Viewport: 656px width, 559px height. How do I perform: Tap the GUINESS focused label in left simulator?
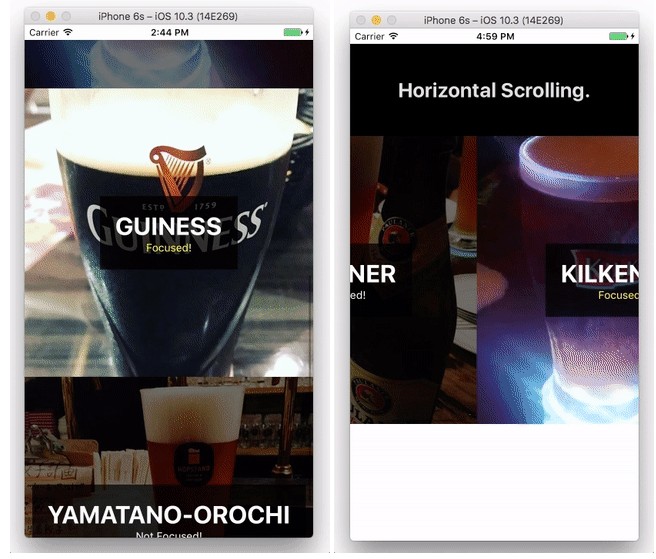(x=169, y=233)
